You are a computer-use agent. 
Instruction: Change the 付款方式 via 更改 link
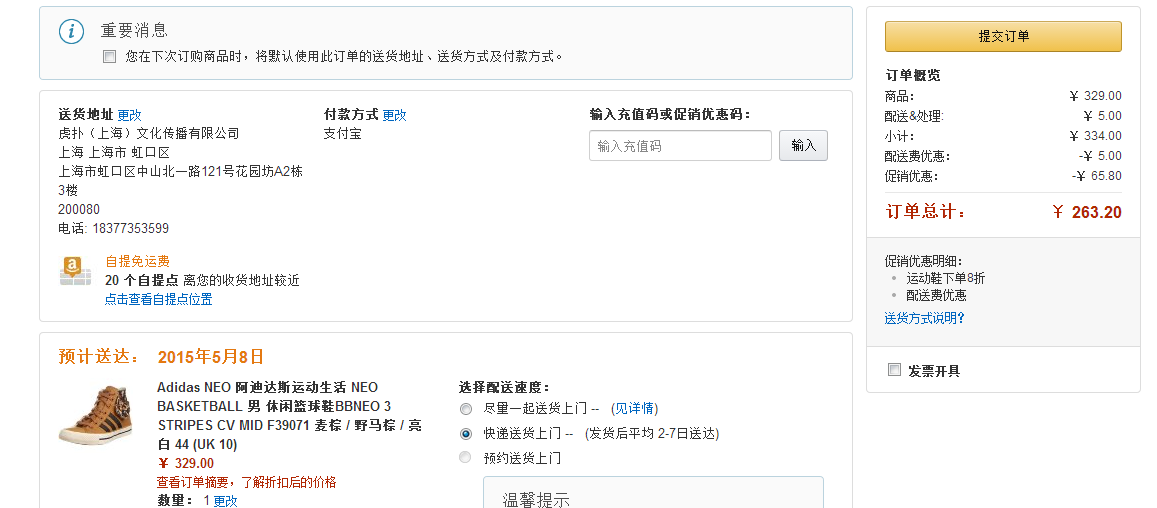pyautogui.click(x=394, y=115)
